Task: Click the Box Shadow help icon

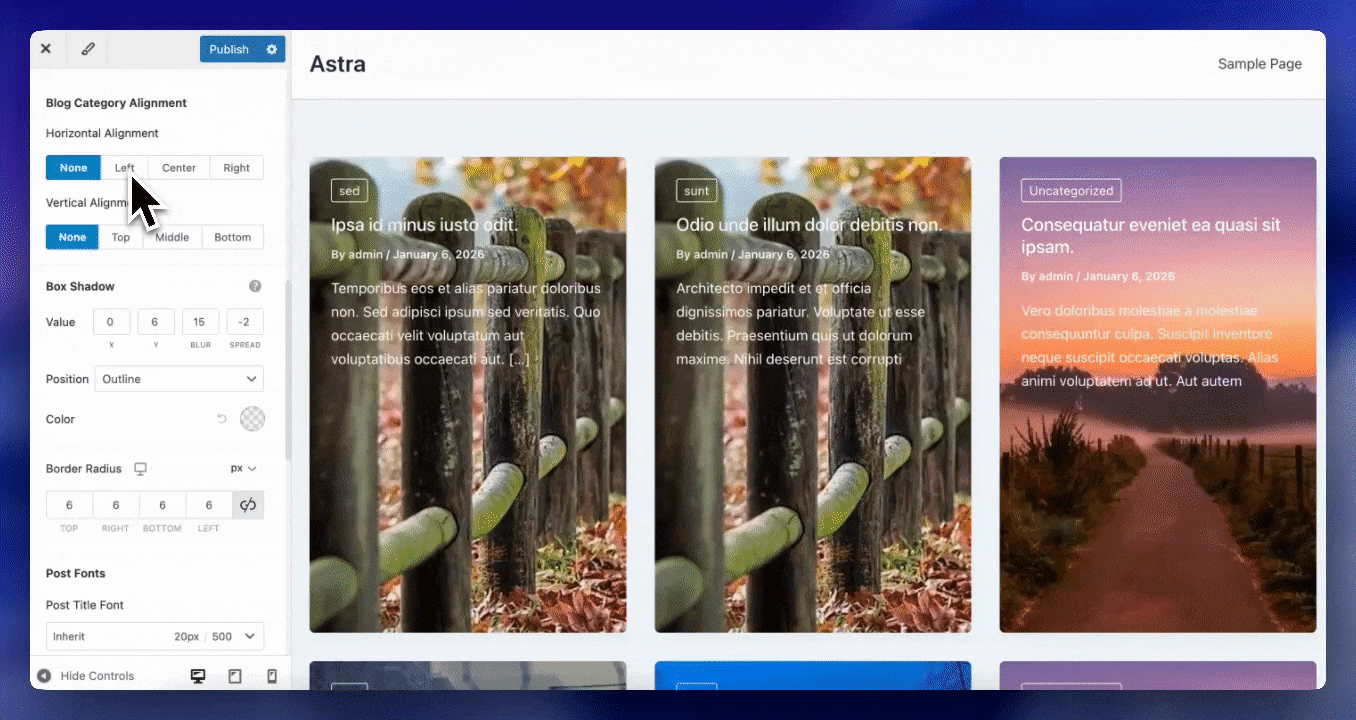Action: [x=255, y=286]
